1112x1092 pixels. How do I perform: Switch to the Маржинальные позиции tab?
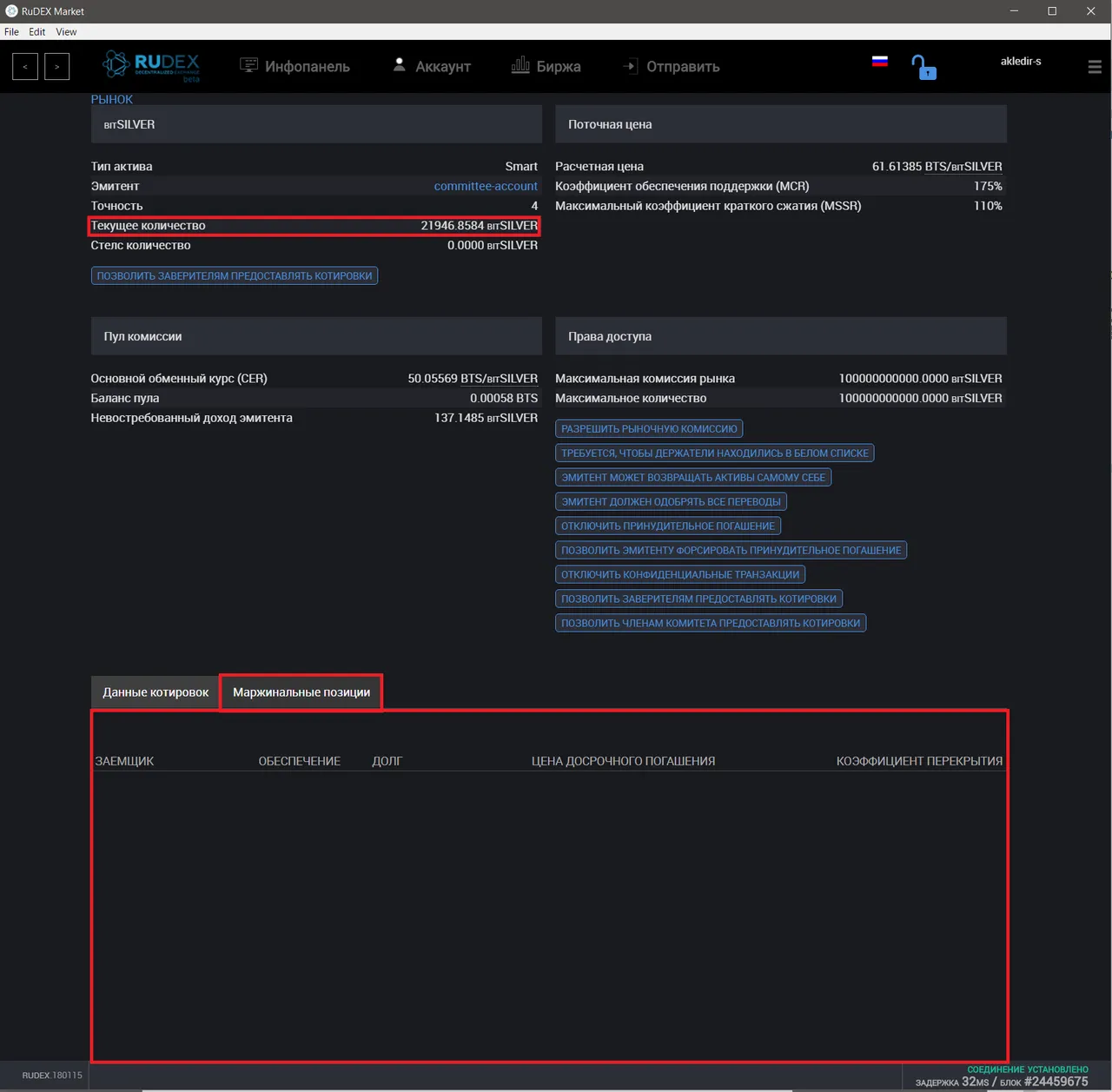(x=301, y=692)
